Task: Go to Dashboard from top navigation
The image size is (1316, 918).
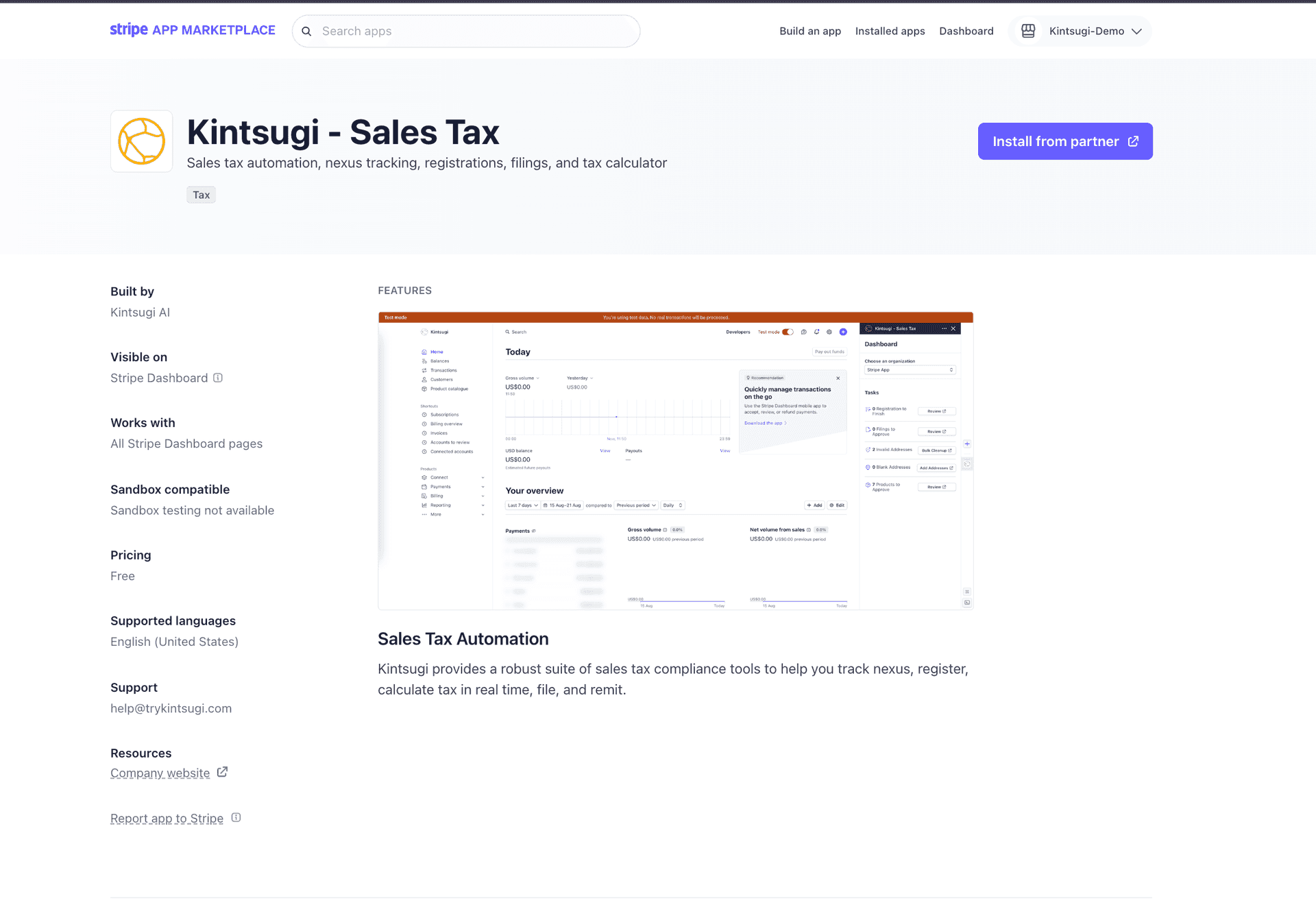Action: [x=966, y=32]
